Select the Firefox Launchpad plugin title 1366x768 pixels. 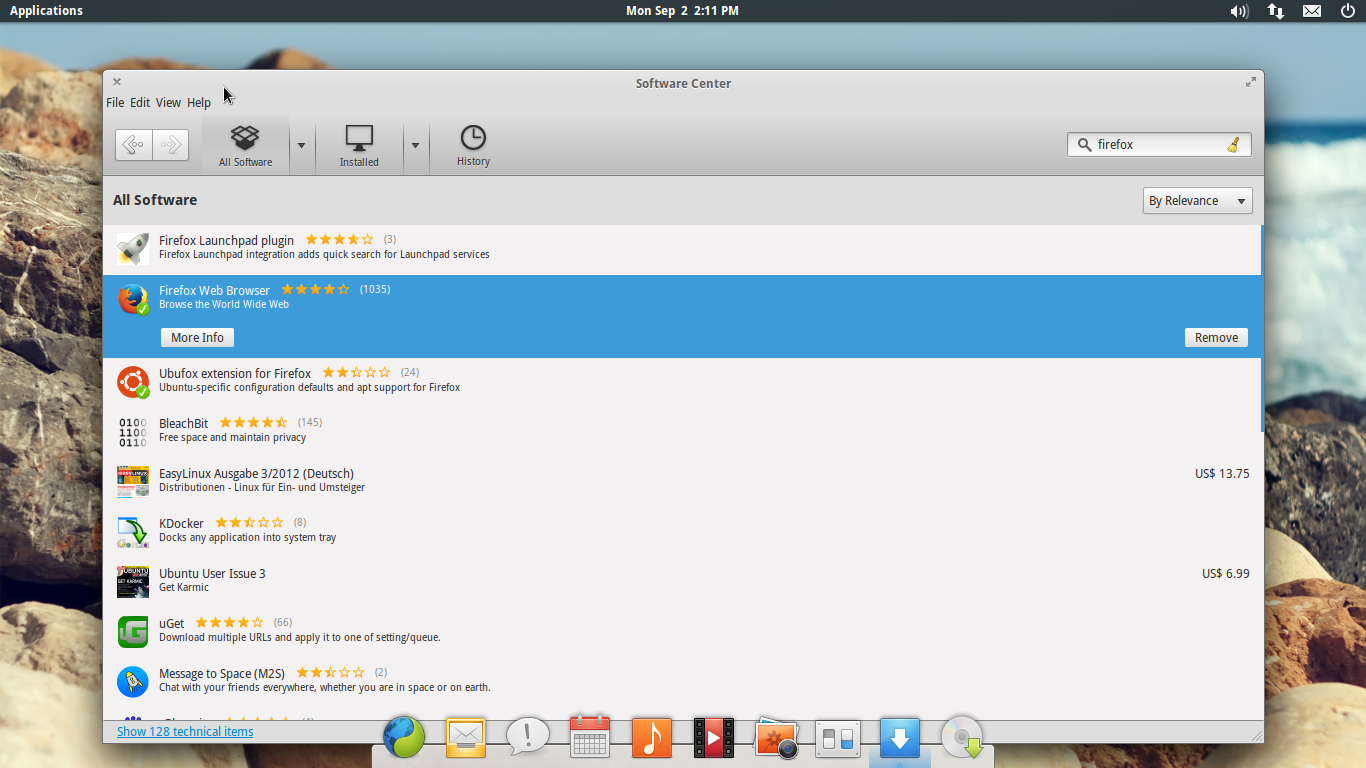point(226,240)
